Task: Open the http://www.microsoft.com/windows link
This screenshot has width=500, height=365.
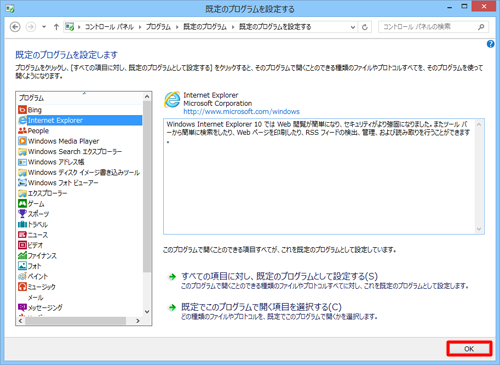Action: [241, 111]
